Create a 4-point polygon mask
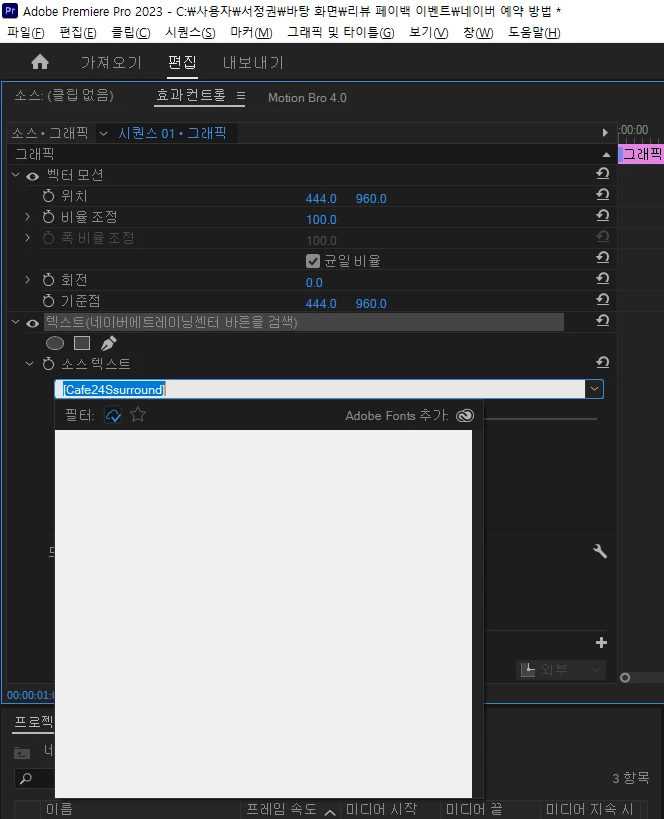The height and width of the screenshot is (819, 664). coord(82,343)
